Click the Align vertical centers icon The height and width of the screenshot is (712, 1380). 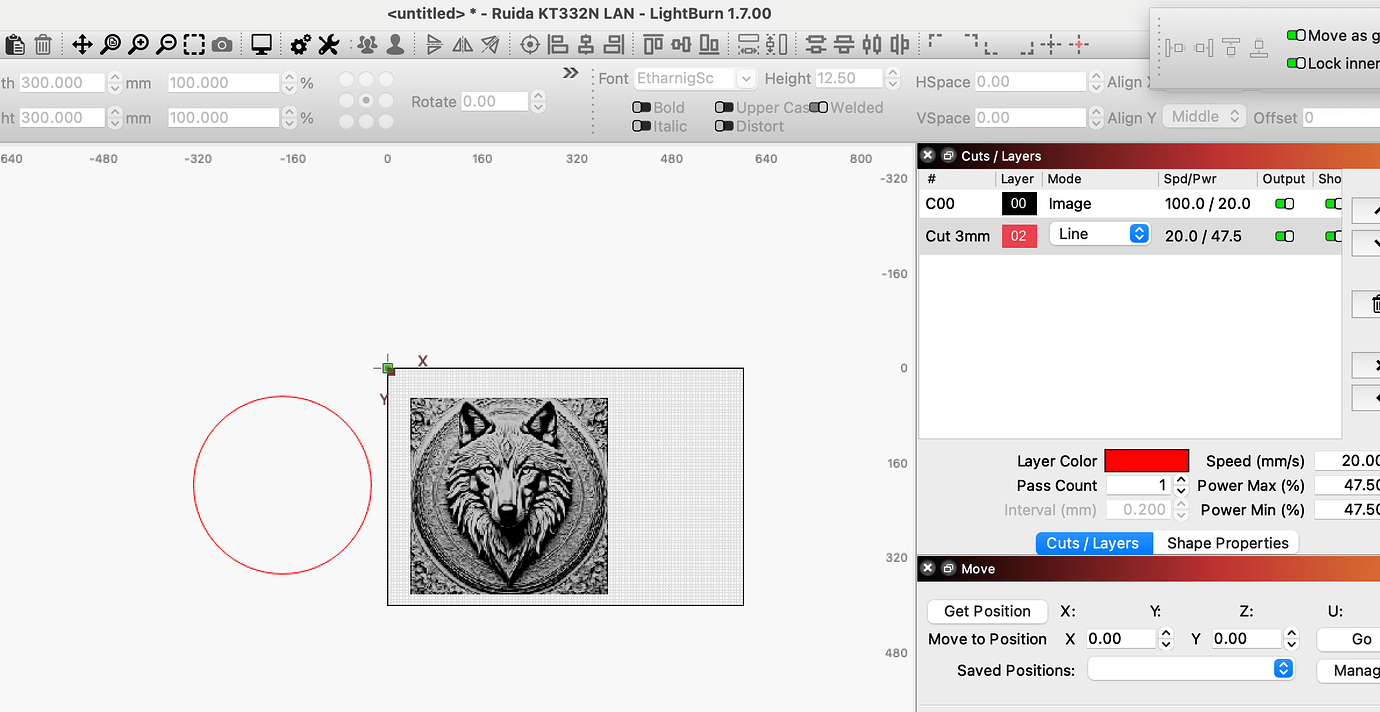coord(681,44)
